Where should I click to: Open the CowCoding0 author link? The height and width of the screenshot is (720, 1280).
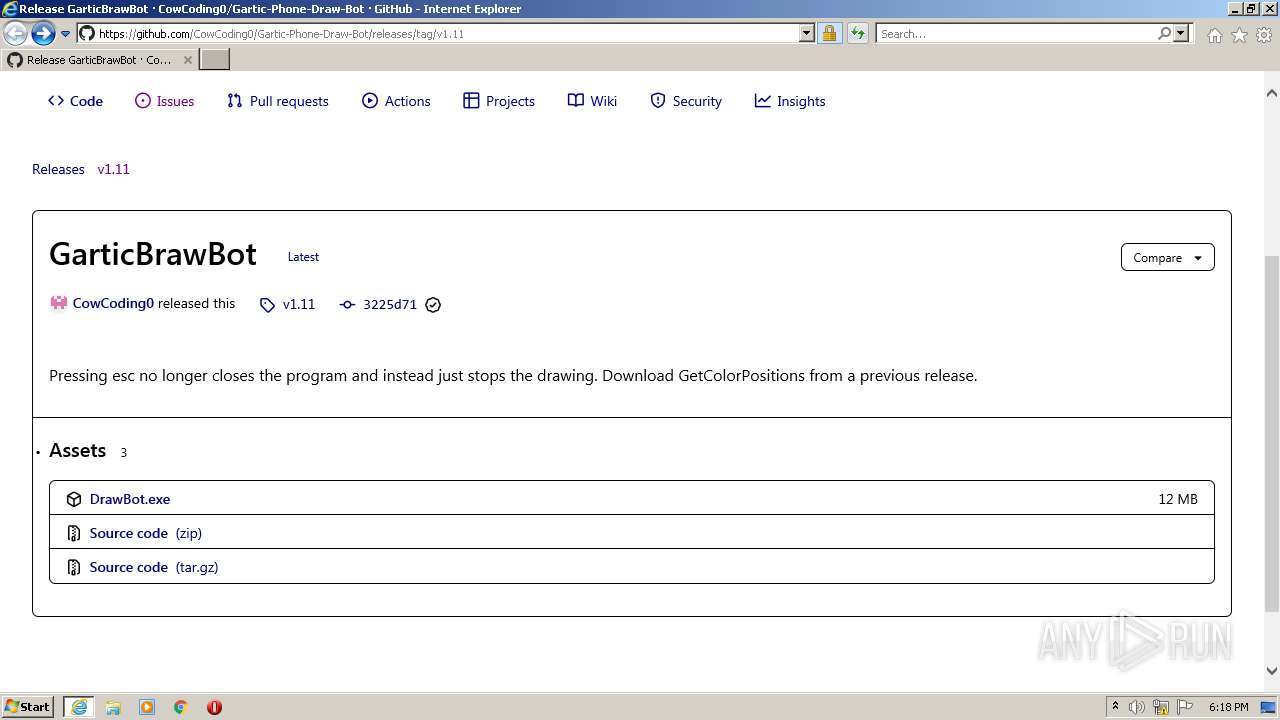point(113,303)
